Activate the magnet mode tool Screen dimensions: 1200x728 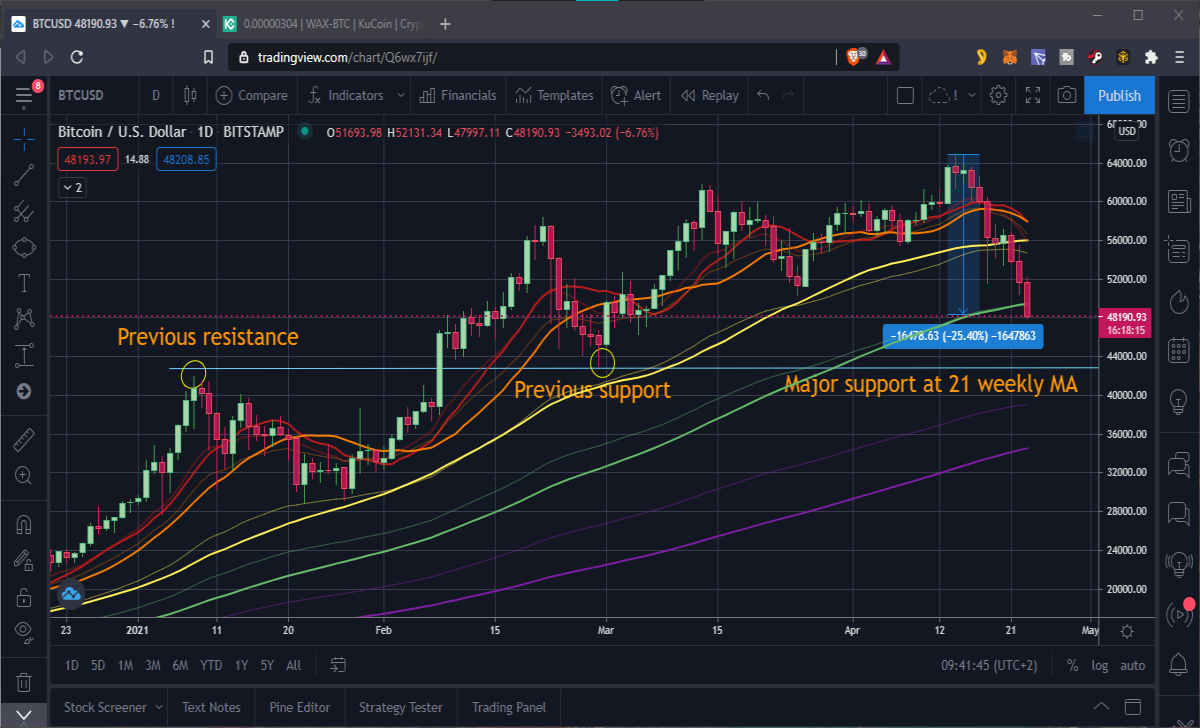25,524
